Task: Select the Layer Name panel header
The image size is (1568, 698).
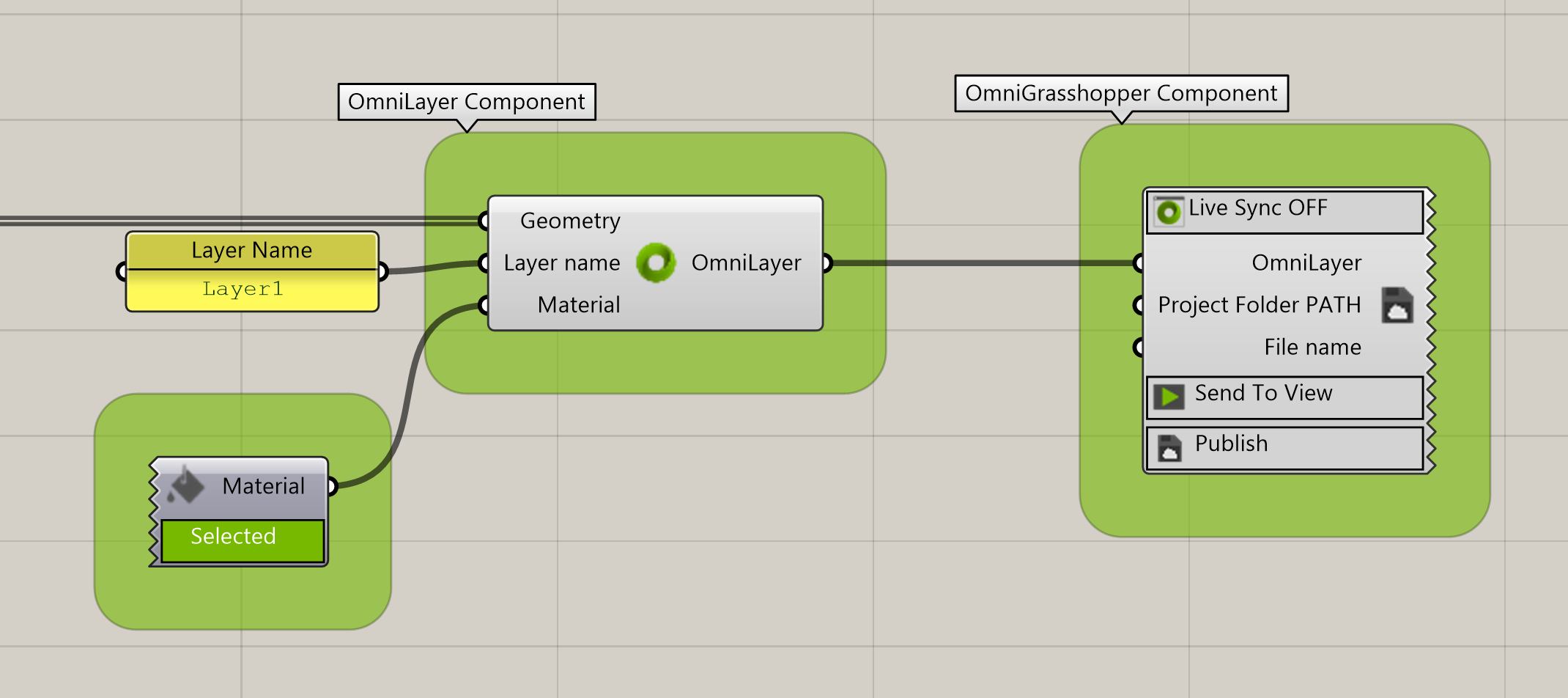Action: click(252, 251)
